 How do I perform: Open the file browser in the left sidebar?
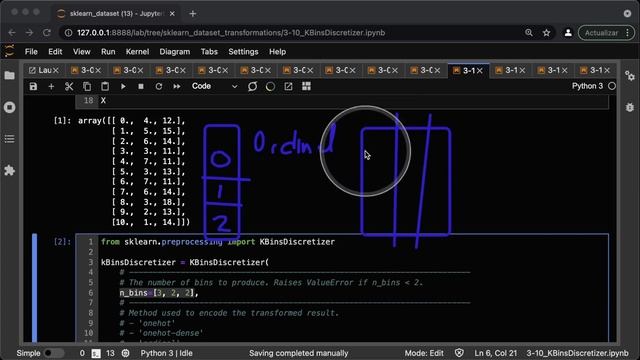pos(9,76)
